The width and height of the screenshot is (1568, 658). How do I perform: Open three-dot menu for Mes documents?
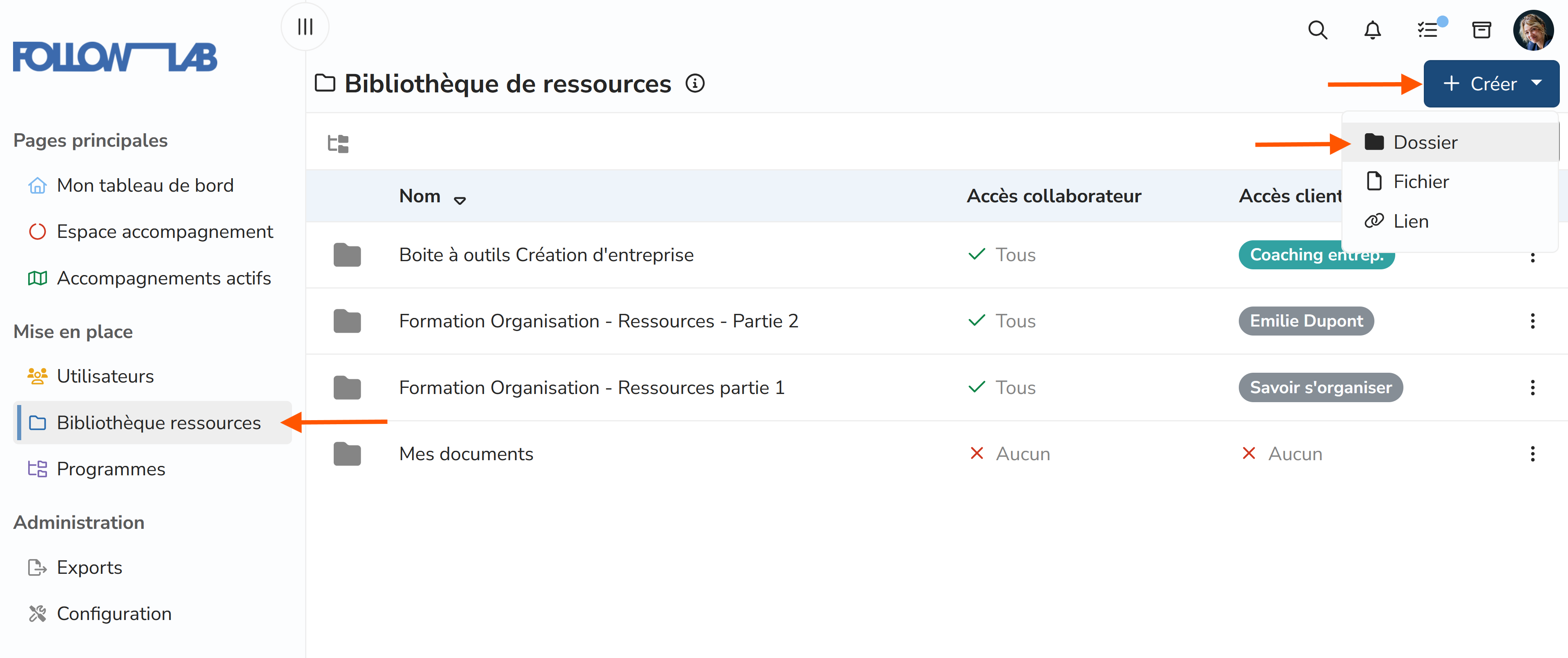[x=1532, y=454]
